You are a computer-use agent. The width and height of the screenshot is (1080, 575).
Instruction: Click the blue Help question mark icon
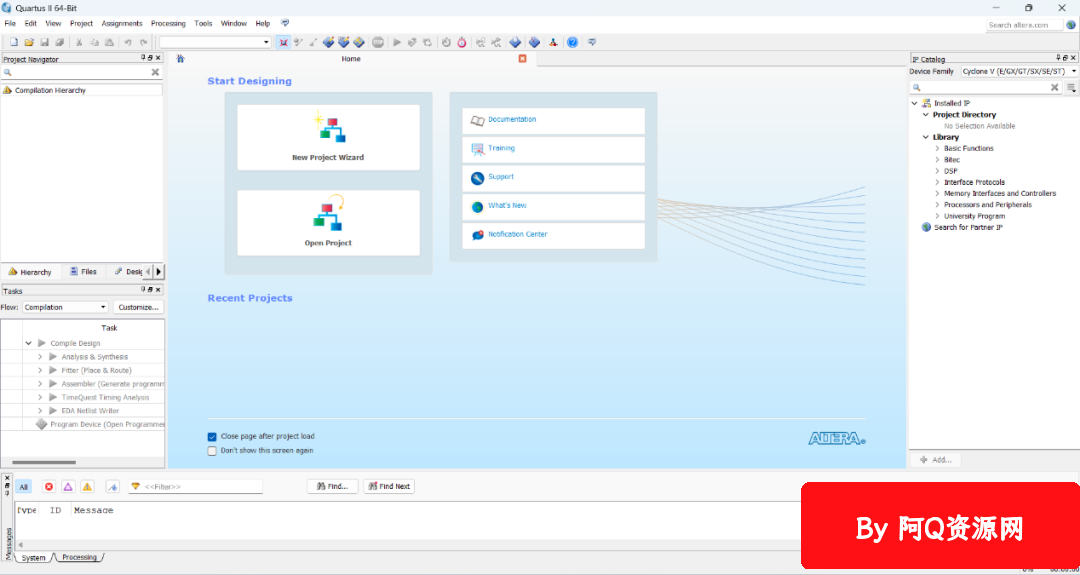[572, 42]
